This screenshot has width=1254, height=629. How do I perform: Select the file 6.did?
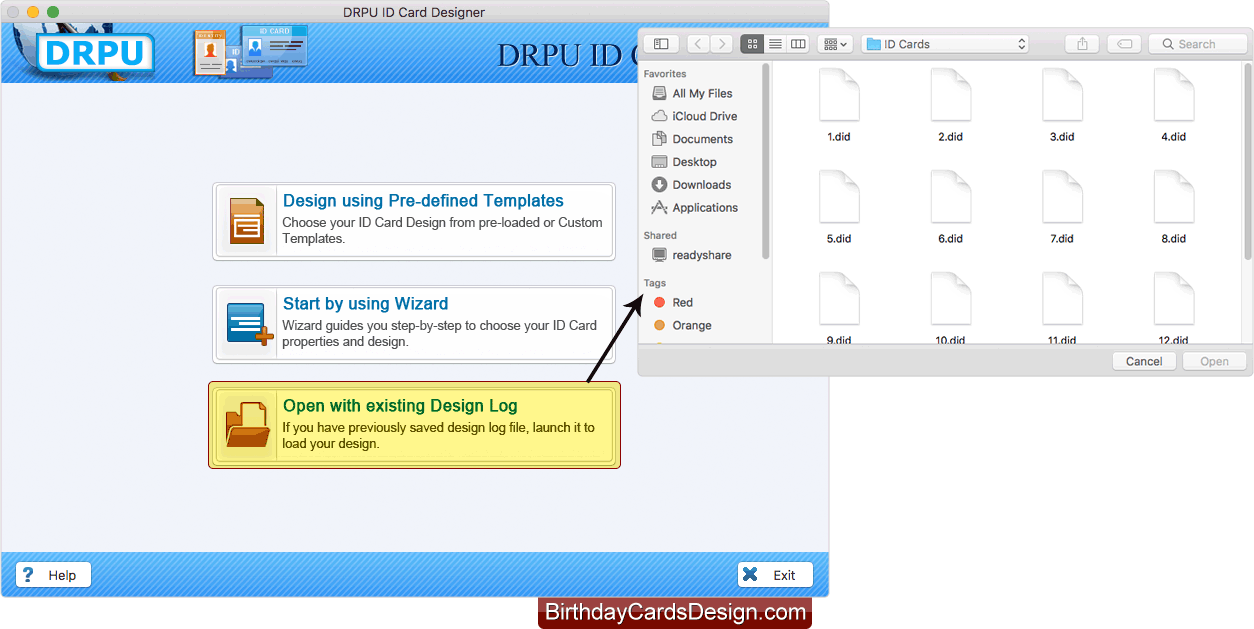[x=950, y=207]
